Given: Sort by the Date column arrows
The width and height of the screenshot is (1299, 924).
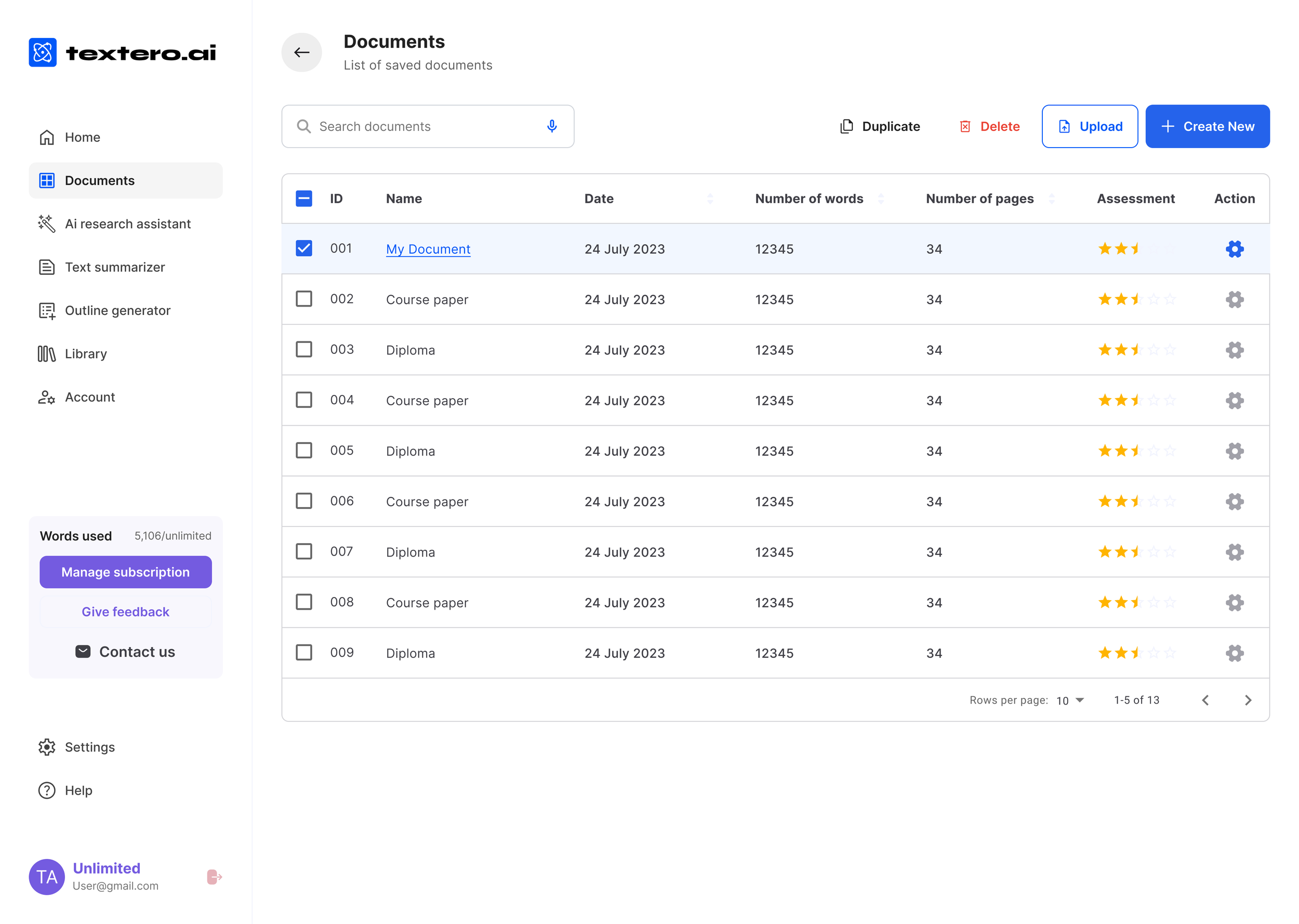Looking at the screenshot, I should point(710,199).
